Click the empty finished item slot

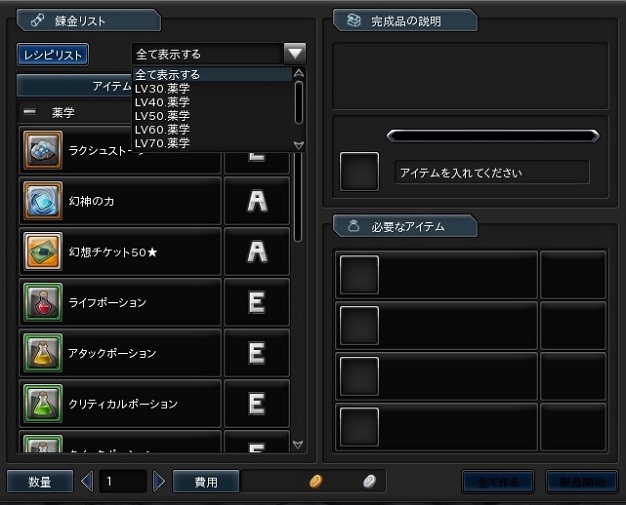point(359,172)
